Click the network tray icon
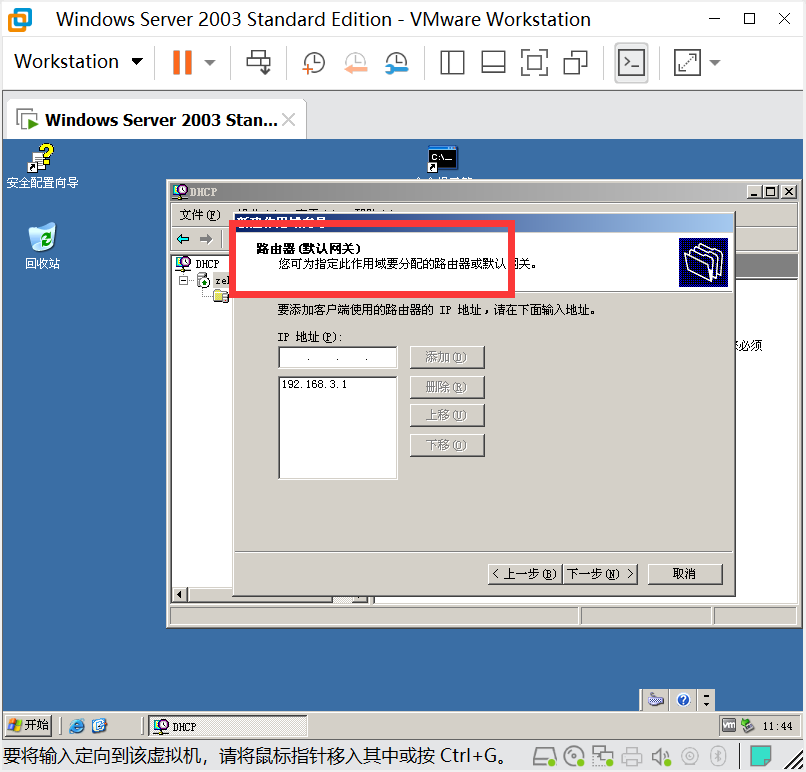 click(x=748, y=725)
